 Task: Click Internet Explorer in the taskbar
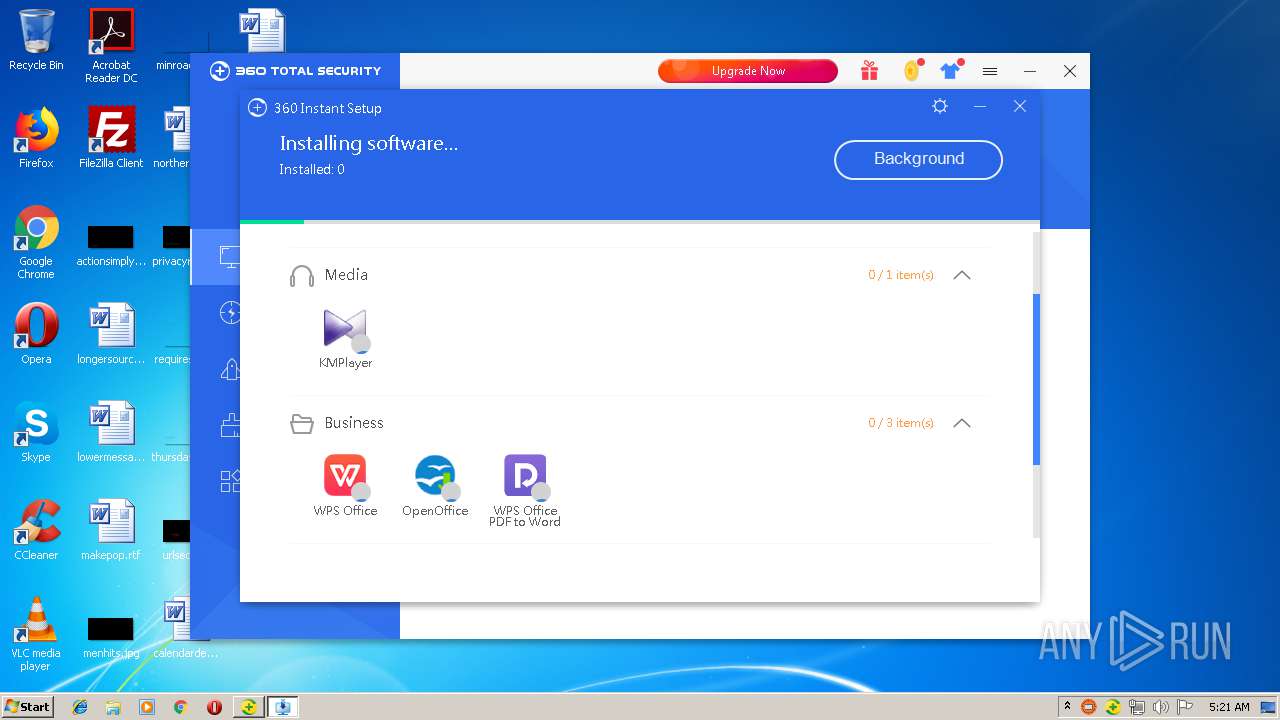[80, 707]
